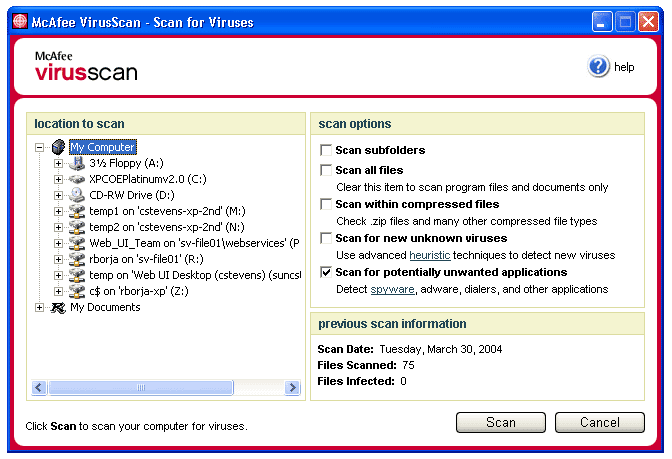Open the help link text
The height and width of the screenshot is (459, 672).
[x=624, y=67]
